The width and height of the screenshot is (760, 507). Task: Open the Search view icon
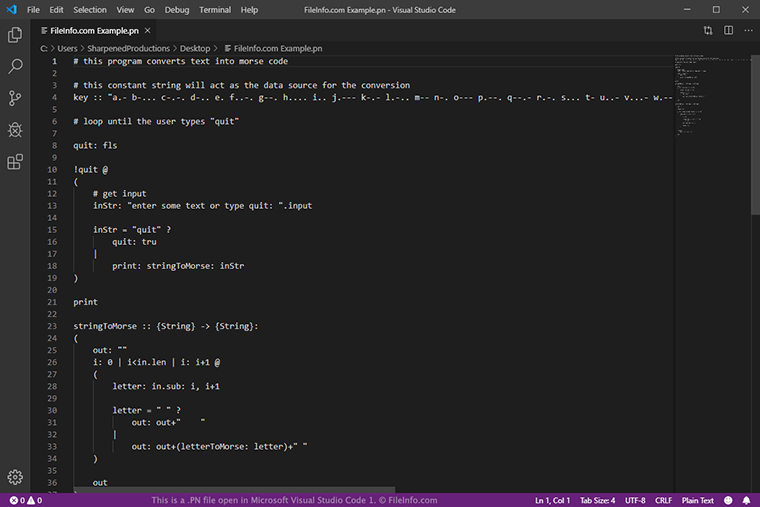coord(15,67)
